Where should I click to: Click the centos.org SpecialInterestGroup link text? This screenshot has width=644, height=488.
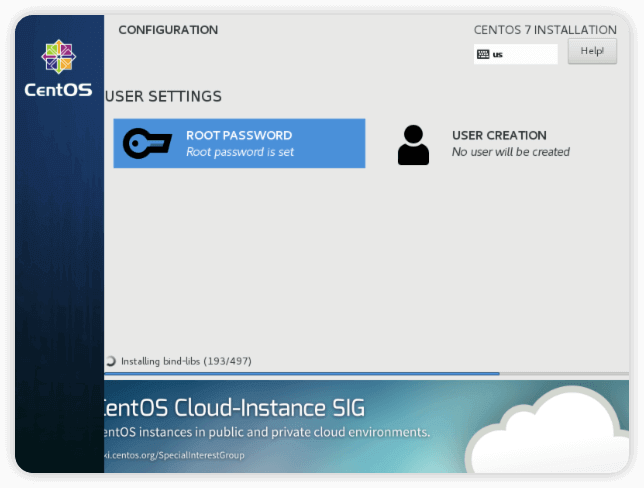click(174, 455)
